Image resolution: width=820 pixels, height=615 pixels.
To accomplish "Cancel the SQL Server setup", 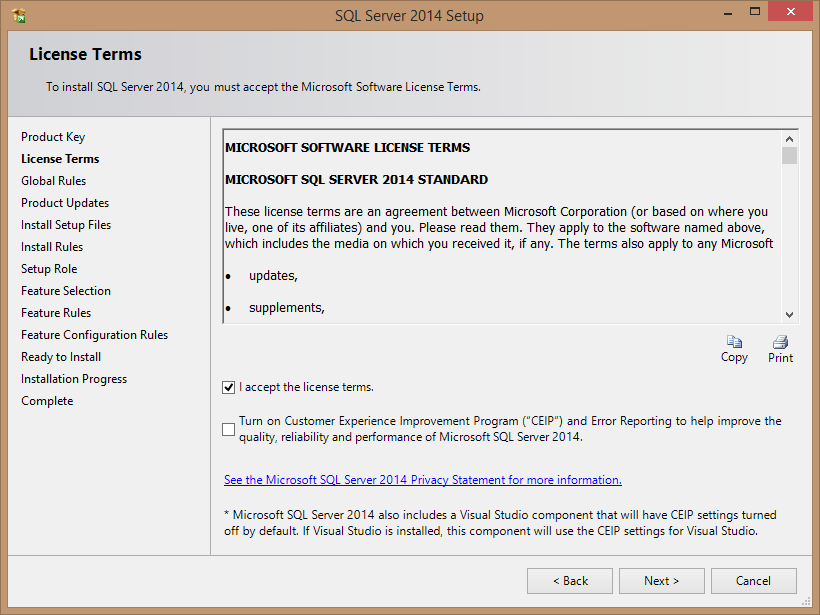I will click(753, 581).
